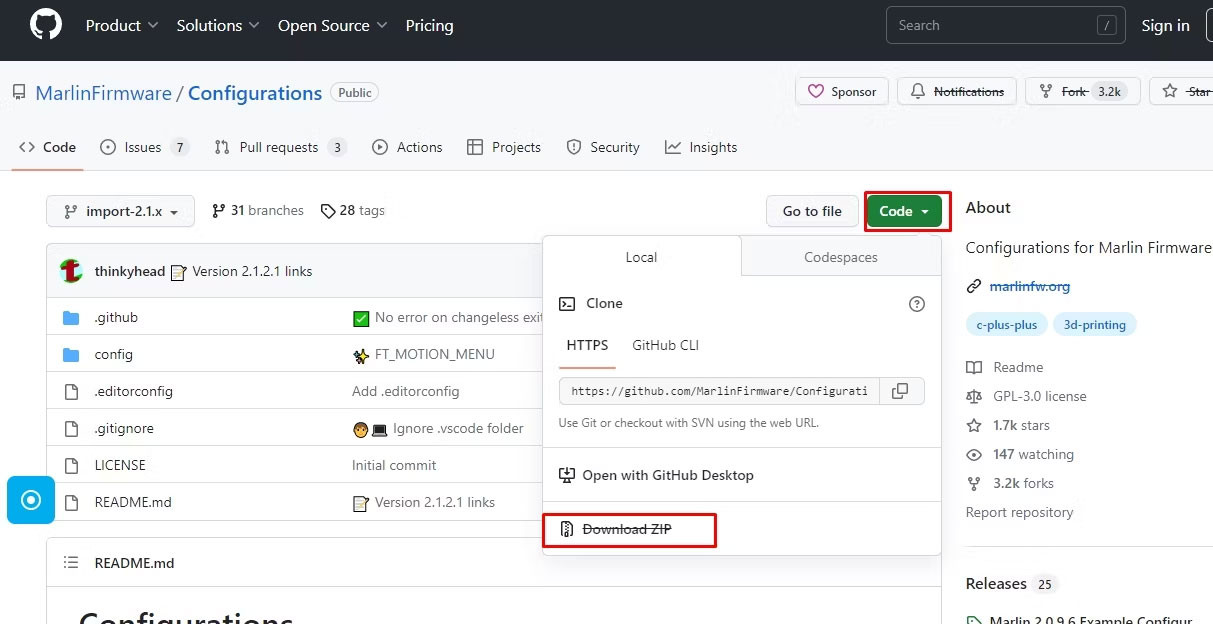Open the .github folder
Image resolution: width=1213 pixels, height=624 pixels.
116,318
